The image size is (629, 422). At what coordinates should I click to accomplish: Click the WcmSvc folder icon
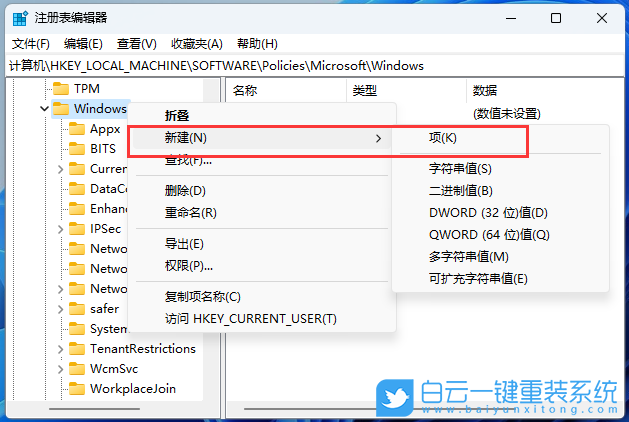point(77,369)
